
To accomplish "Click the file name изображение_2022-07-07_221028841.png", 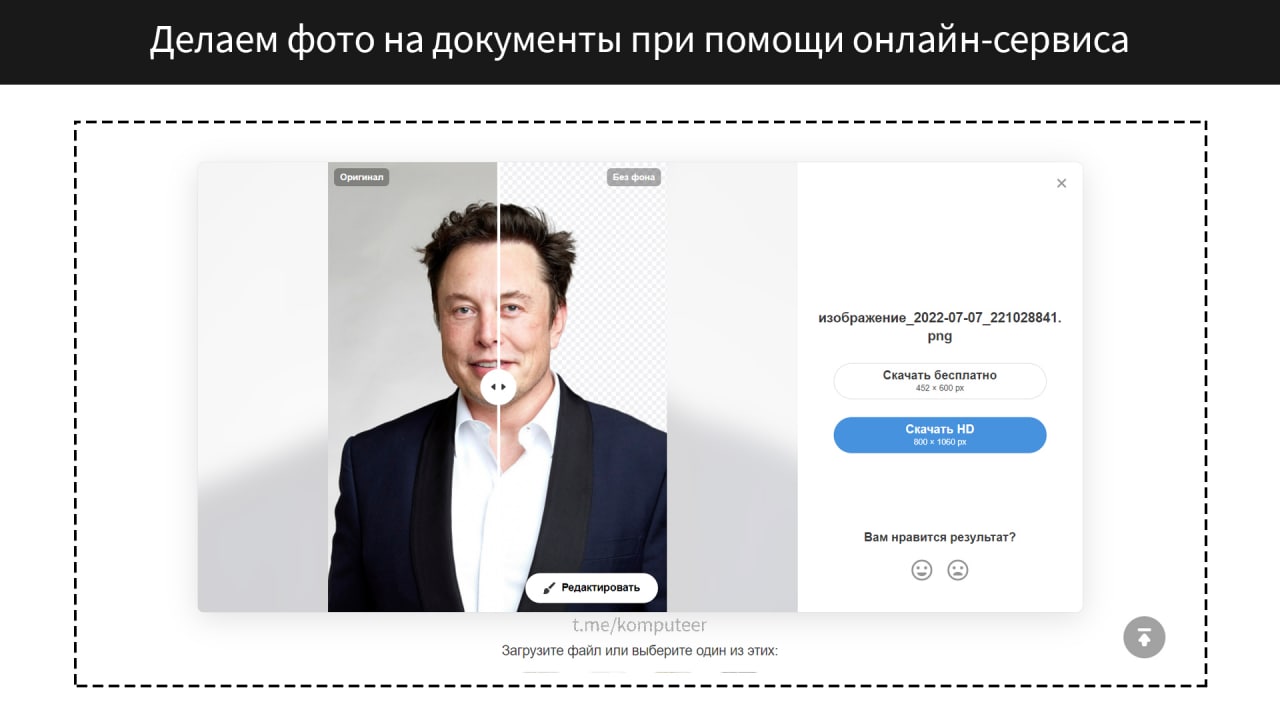I will (940, 326).
